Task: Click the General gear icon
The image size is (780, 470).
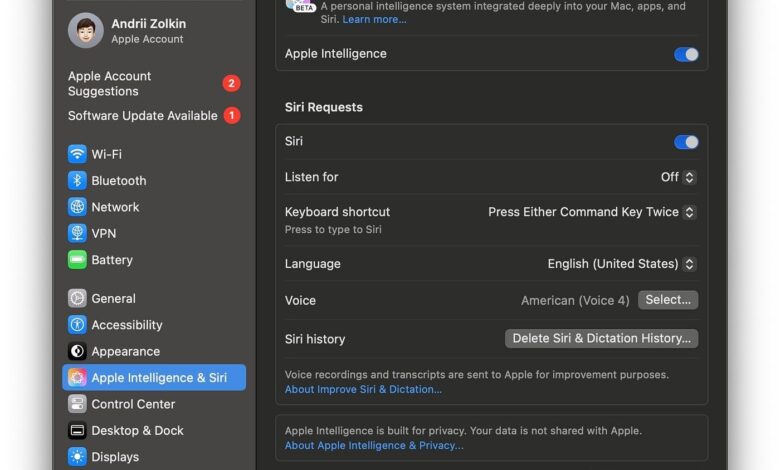Action: click(x=77, y=298)
